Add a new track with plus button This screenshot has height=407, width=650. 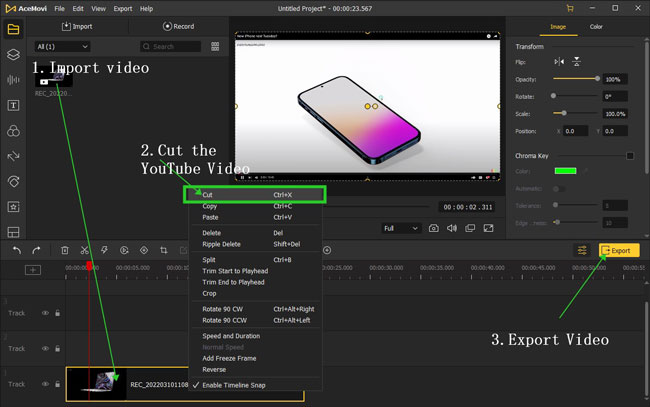coord(33,270)
